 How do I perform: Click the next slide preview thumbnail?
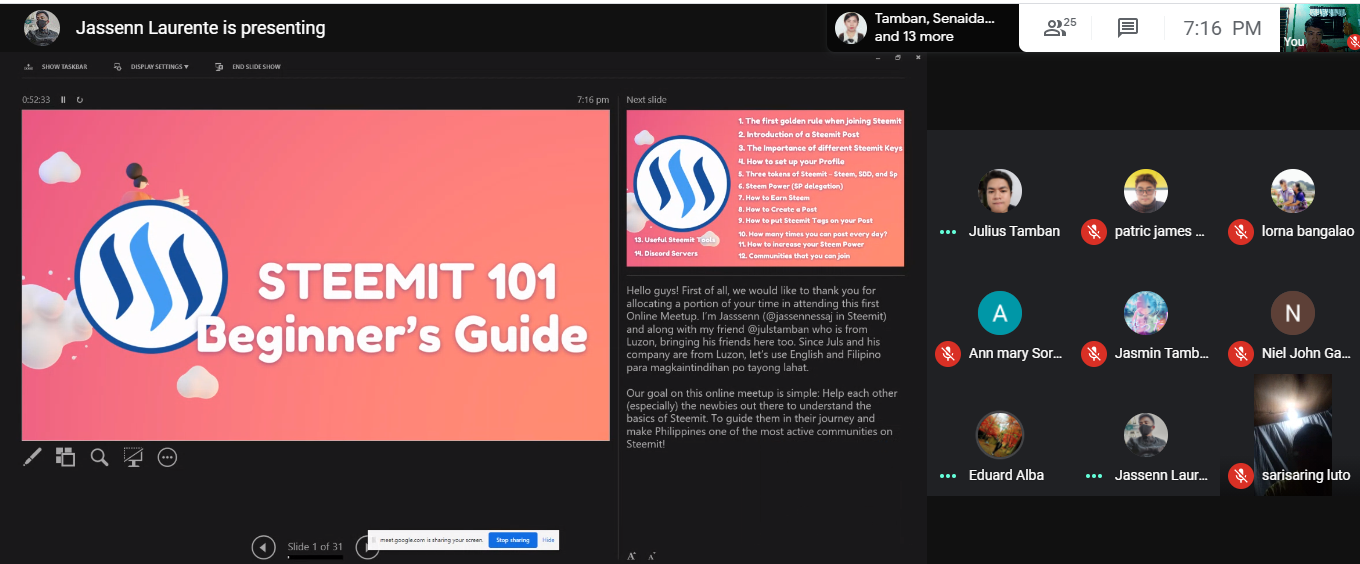coord(765,188)
